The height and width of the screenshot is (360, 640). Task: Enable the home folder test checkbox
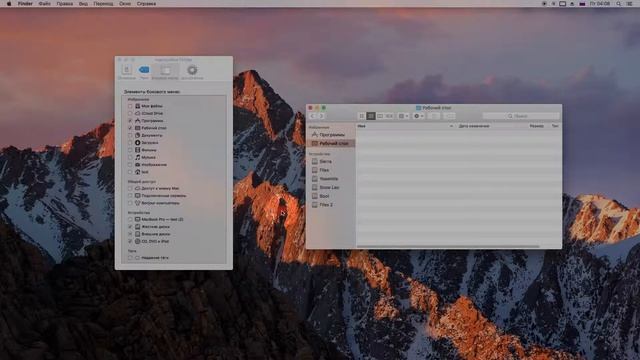(130, 172)
